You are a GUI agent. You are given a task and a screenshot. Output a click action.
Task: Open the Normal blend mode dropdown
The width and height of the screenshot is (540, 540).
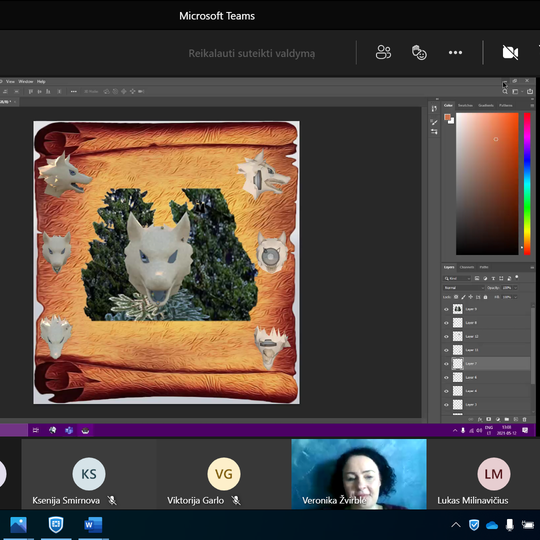tap(464, 288)
